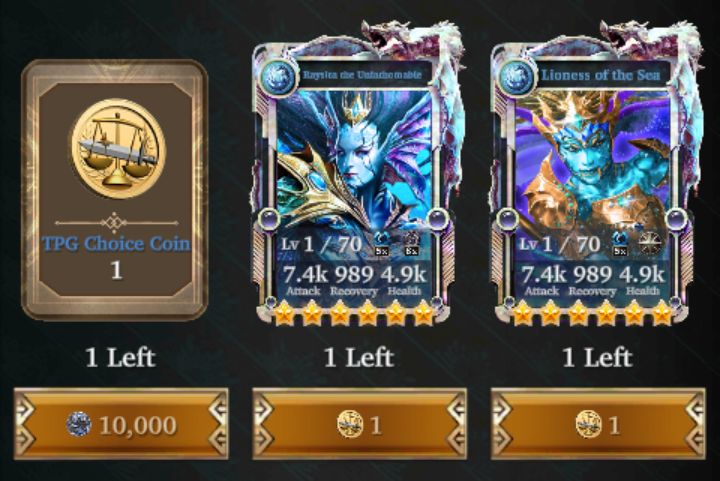The height and width of the screenshot is (481, 720).
Task: Tap water element badge on Lioness card
Action: 517,76
